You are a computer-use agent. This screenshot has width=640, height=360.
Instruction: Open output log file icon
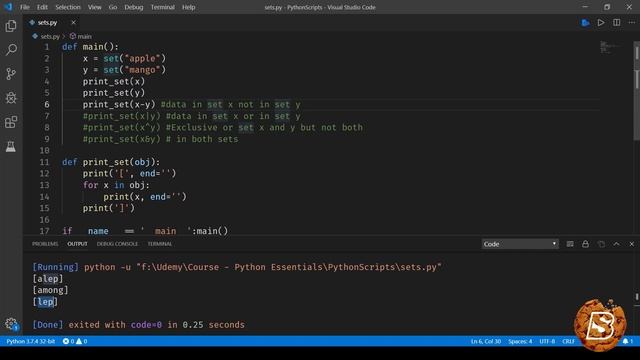(x=601, y=244)
